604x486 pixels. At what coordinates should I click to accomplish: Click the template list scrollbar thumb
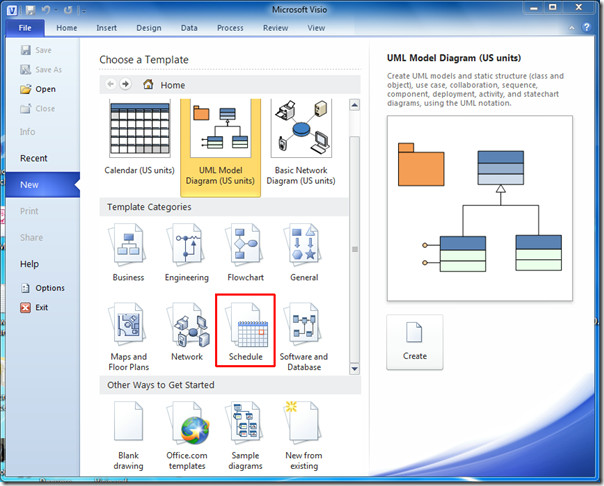coord(354,249)
